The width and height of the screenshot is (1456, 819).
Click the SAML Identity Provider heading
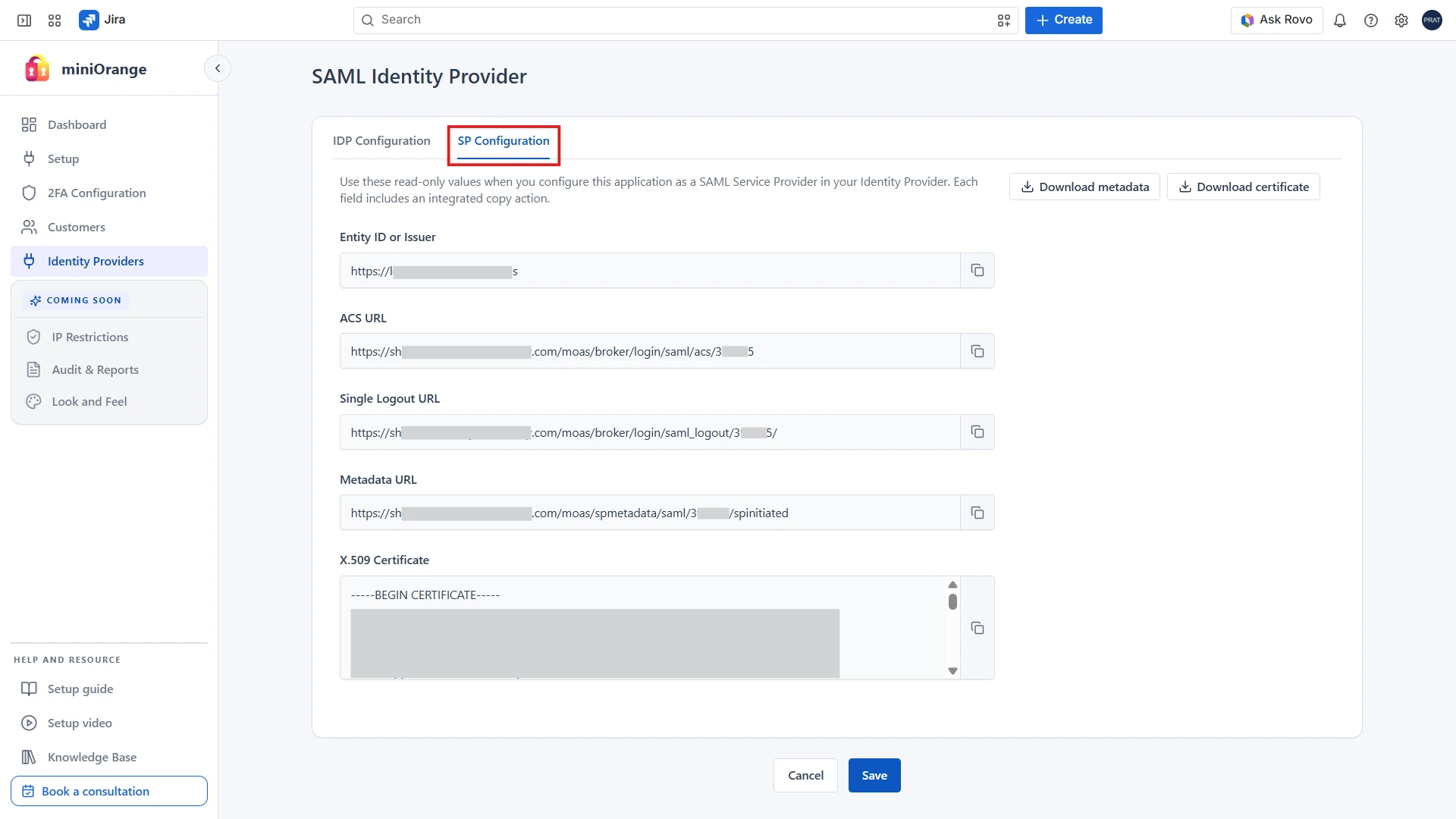click(x=419, y=77)
